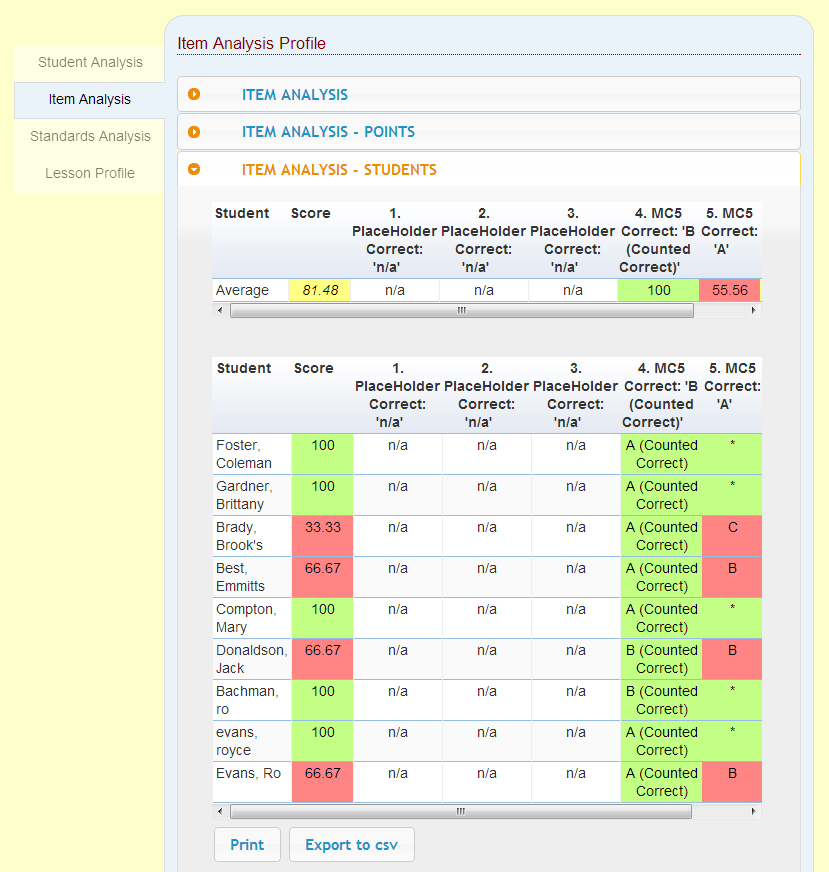Screen dimensions: 829x872
Task: Switch to the Standards Analysis tab
Action: (x=90, y=136)
